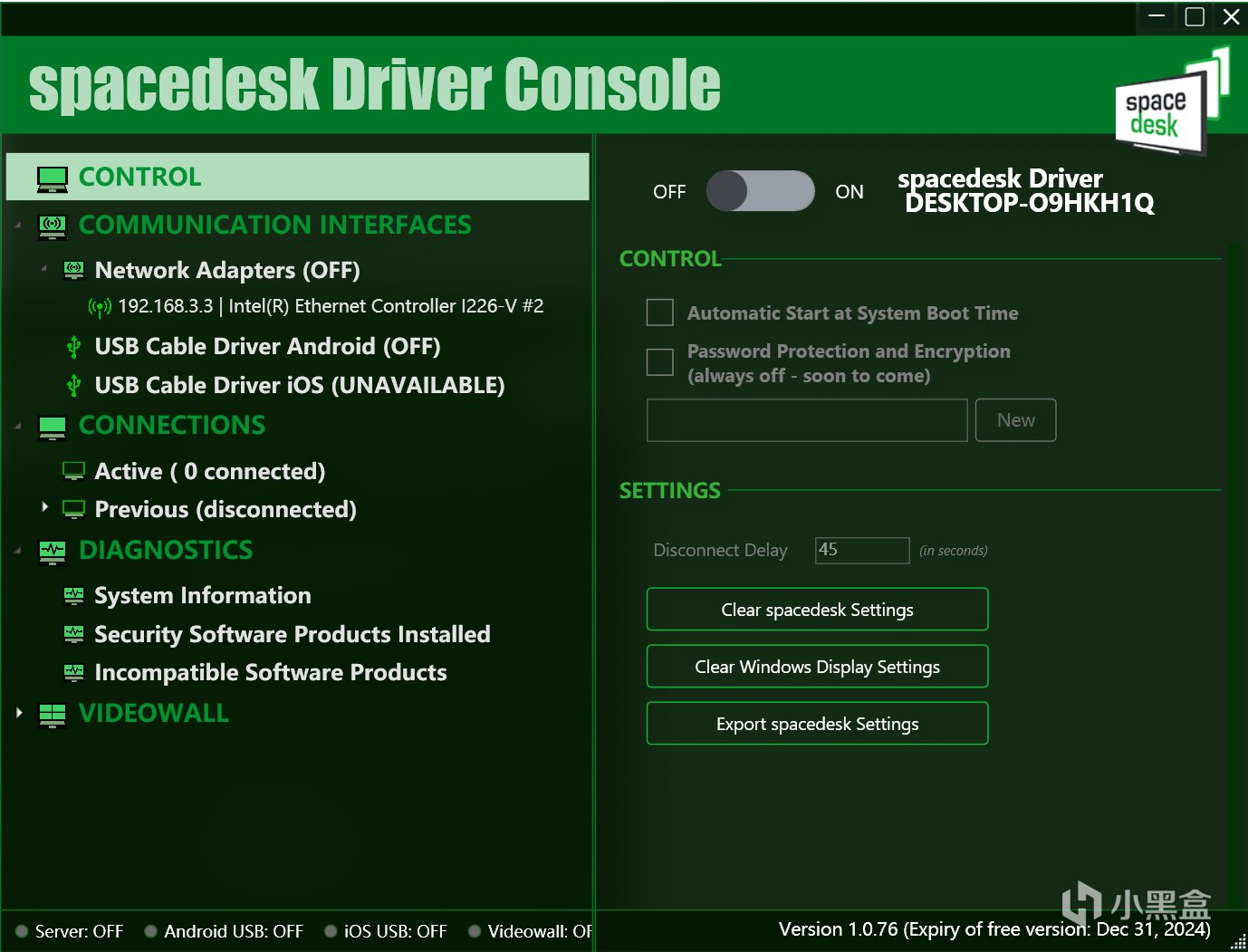Viewport: 1248px width, 952px height.
Task: Click the Disconnect Delay value field
Action: 862,550
